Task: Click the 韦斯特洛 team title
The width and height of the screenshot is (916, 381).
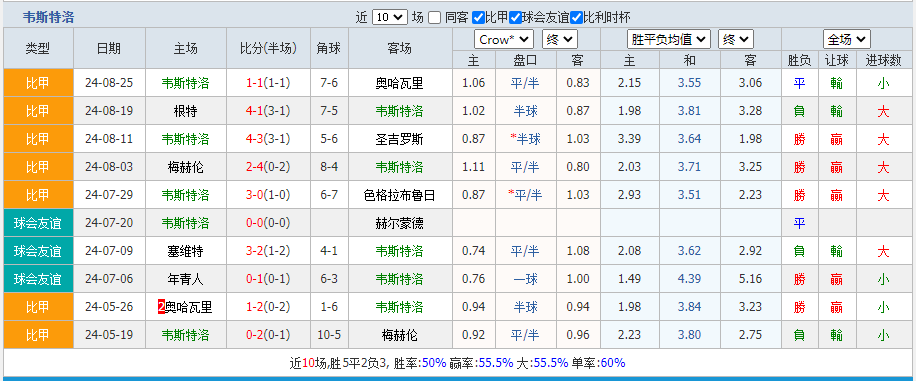Action: 48,18
